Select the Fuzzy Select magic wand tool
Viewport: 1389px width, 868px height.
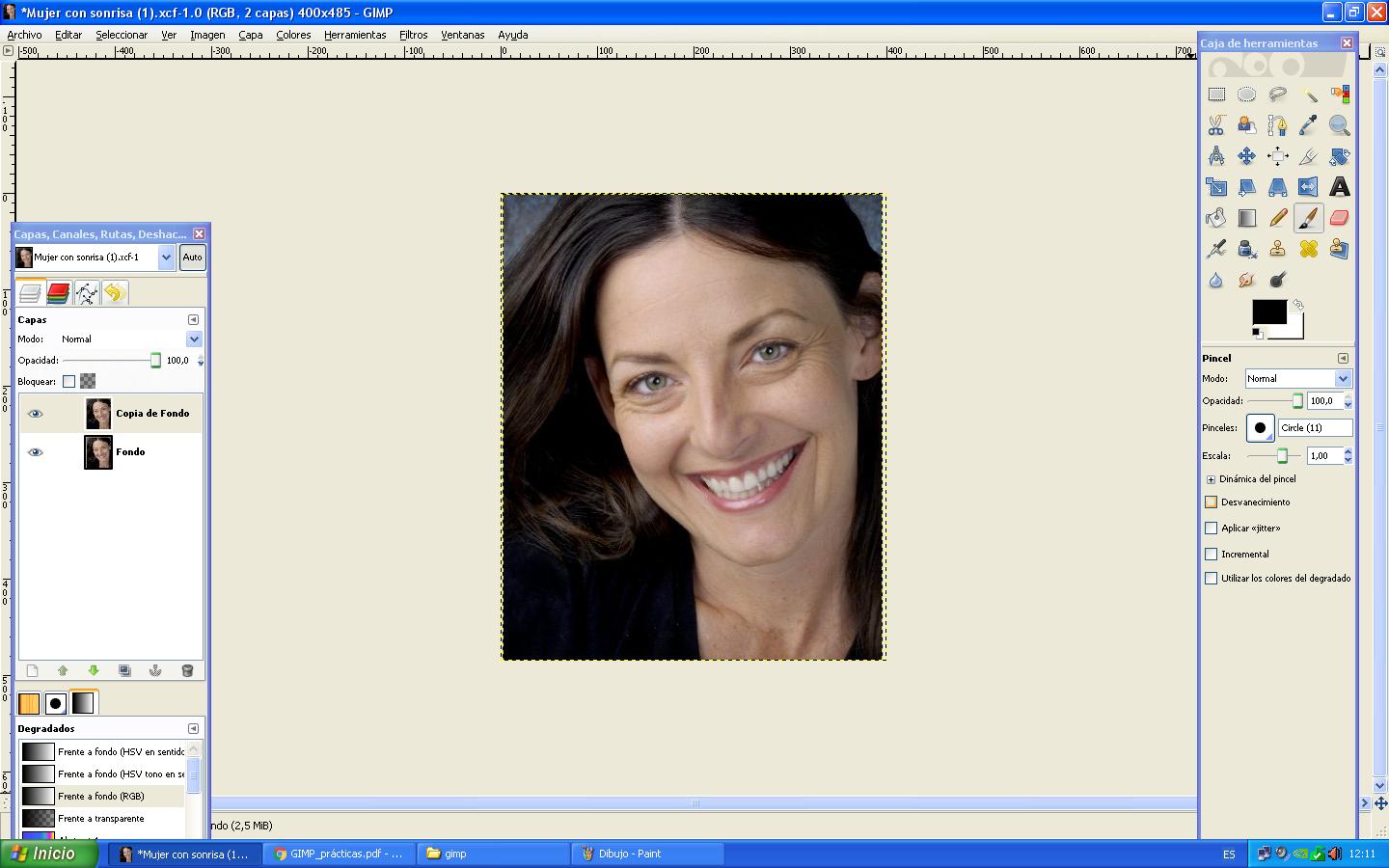point(1309,95)
